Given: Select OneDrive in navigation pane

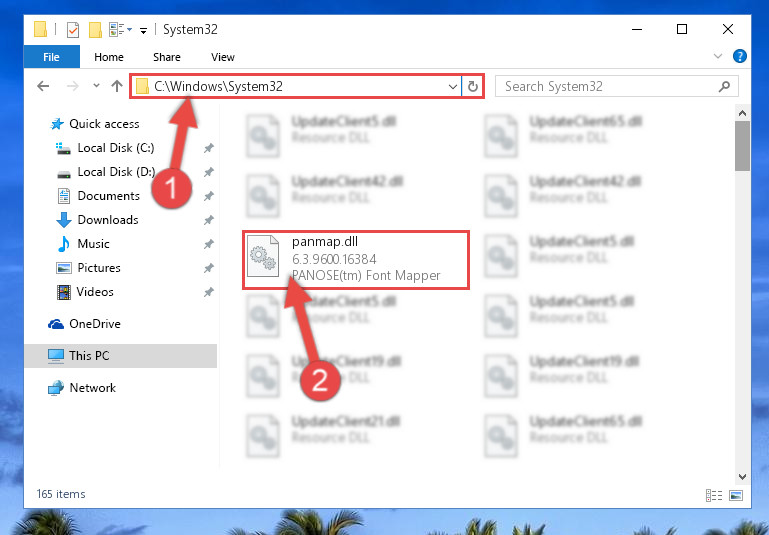Looking at the screenshot, I should pos(84,324).
